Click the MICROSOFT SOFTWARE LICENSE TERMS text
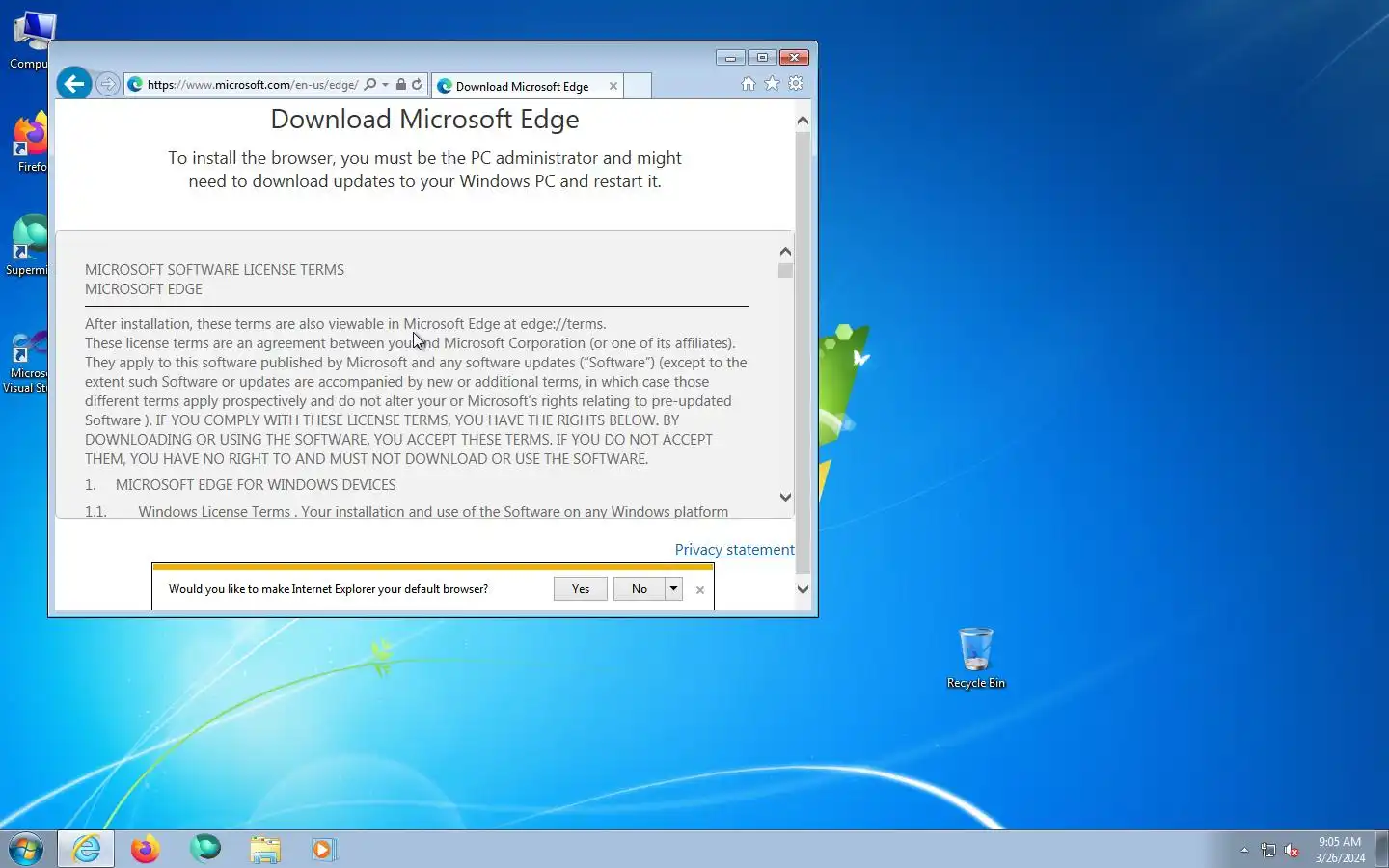This screenshot has height=868, width=1389. tap(214, 270)
